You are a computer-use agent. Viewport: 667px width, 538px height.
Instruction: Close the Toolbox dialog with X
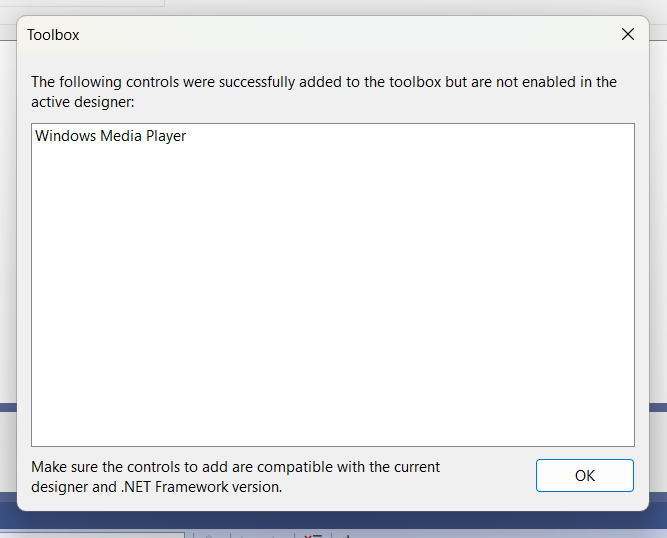[628, 34]
